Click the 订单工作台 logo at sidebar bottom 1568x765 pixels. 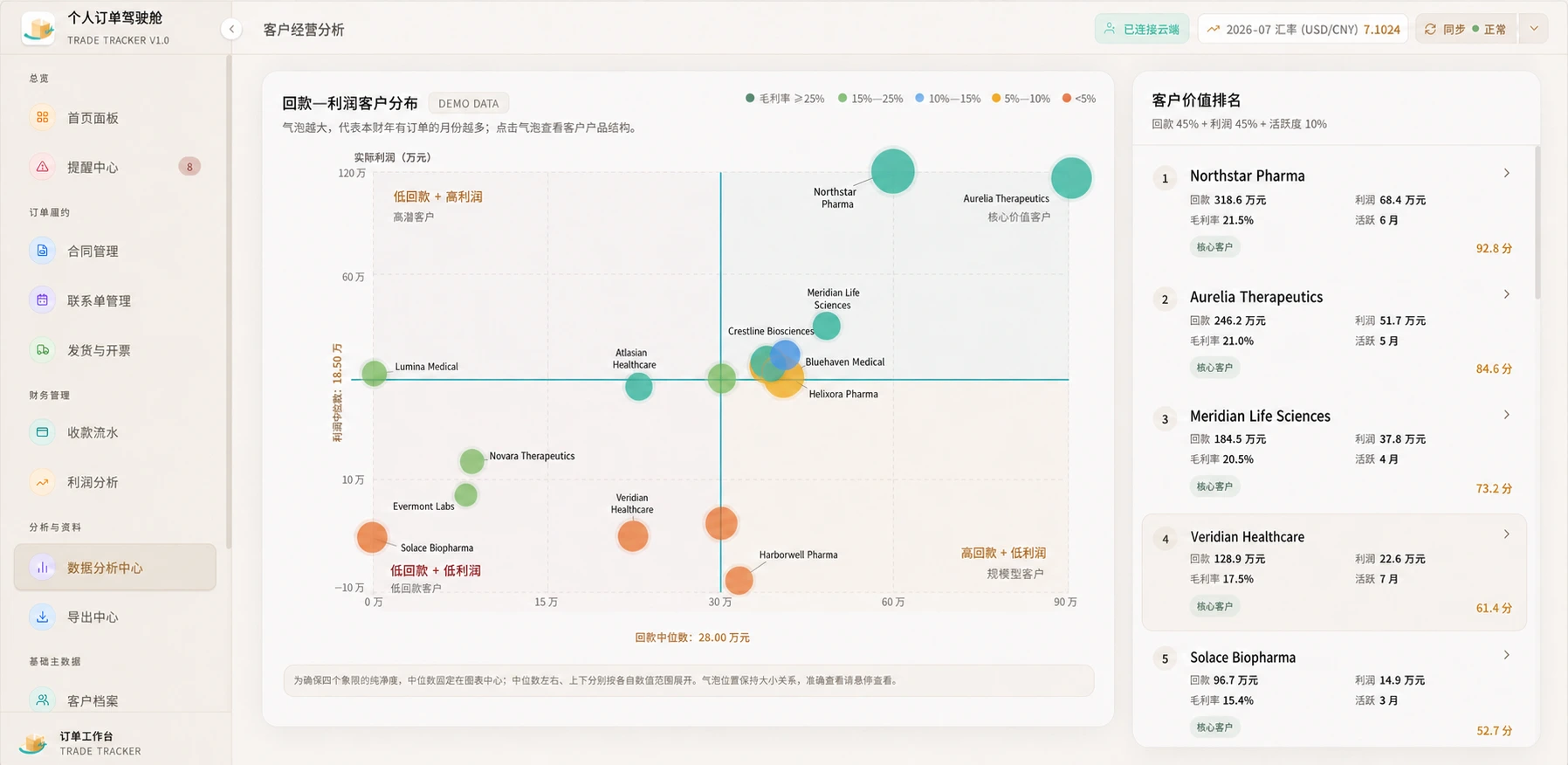point(33,743)
